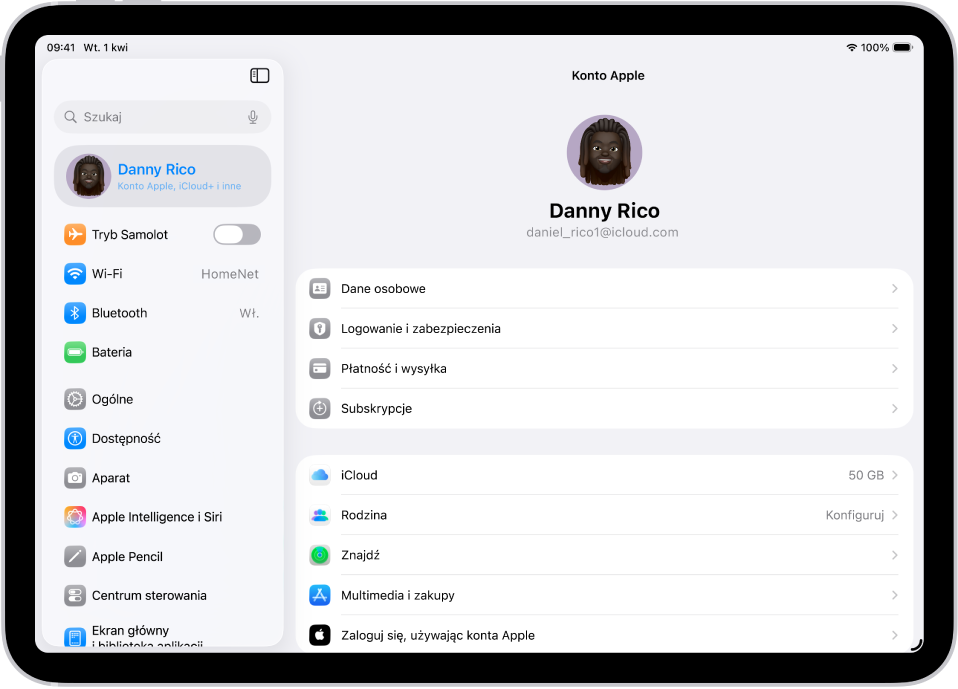958x689 pixels.
Task: Select the Apple Intelligence i Siri icon
Action: 75,517
